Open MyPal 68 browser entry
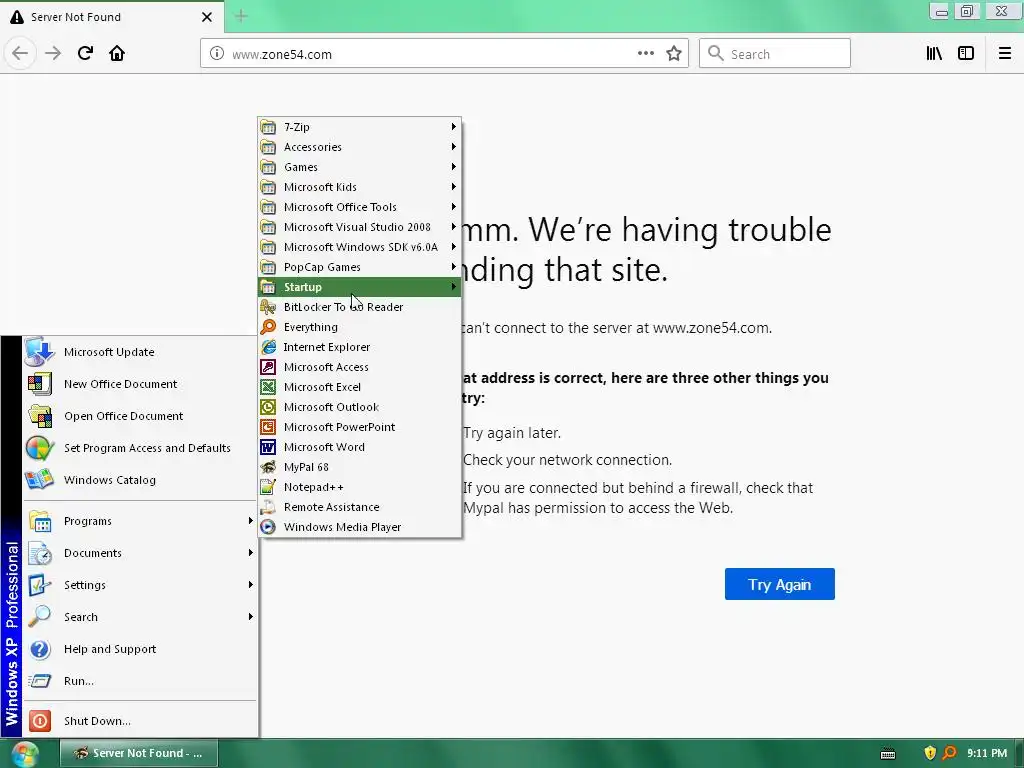This screenshot has width=1024, height=768. point(360,467)
